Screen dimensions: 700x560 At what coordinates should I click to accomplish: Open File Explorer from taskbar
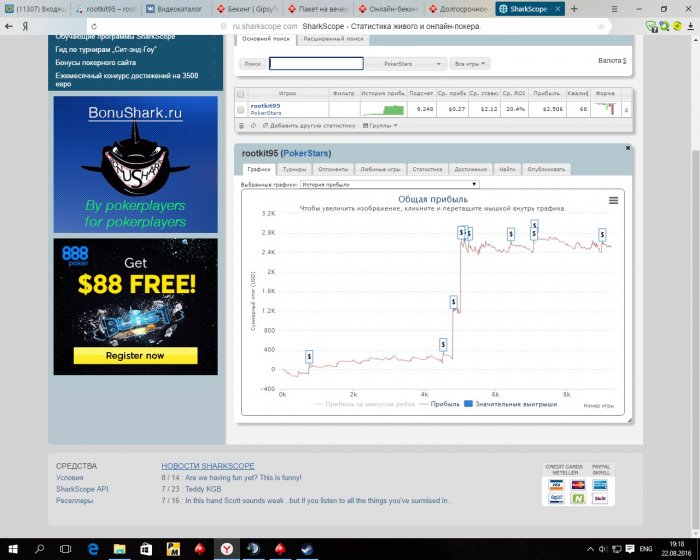click(x=120, y=549)
